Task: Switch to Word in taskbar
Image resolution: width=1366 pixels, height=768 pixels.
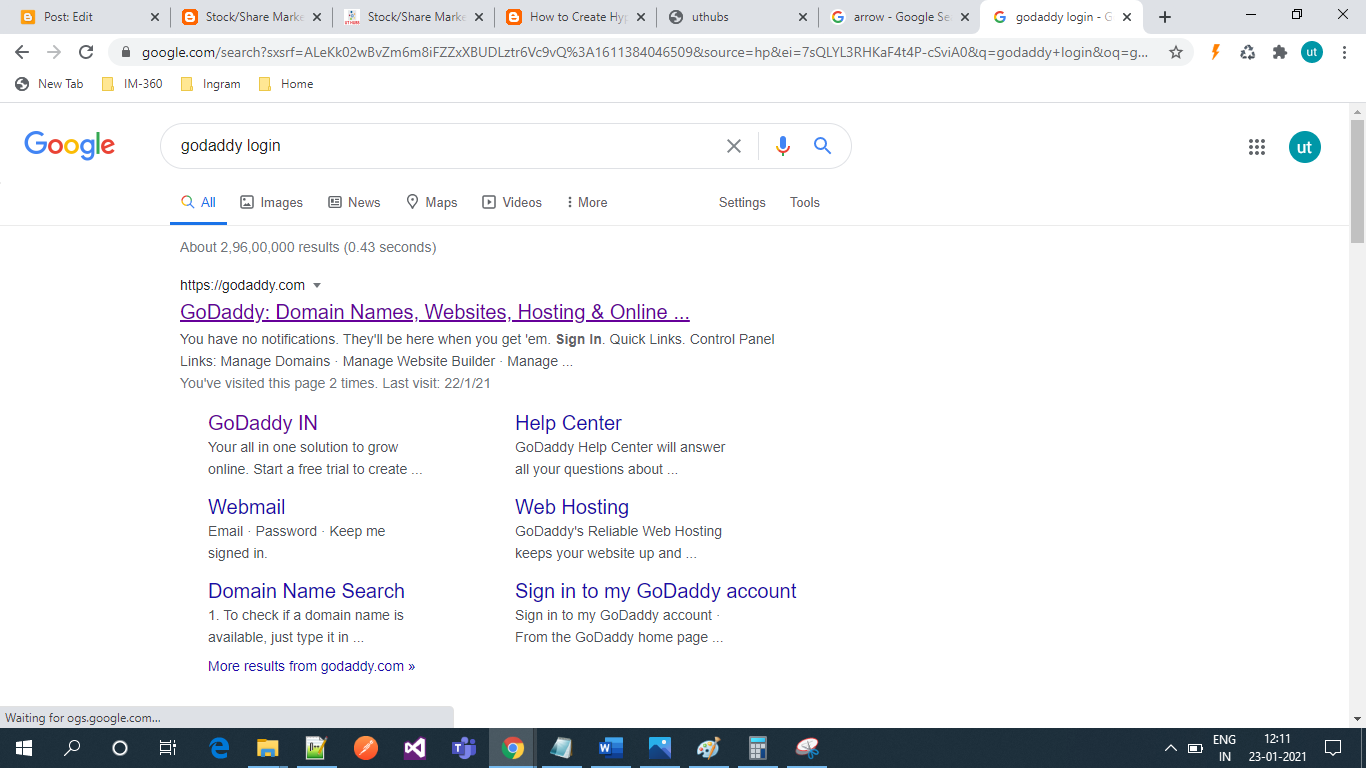Action: [610, 748]
